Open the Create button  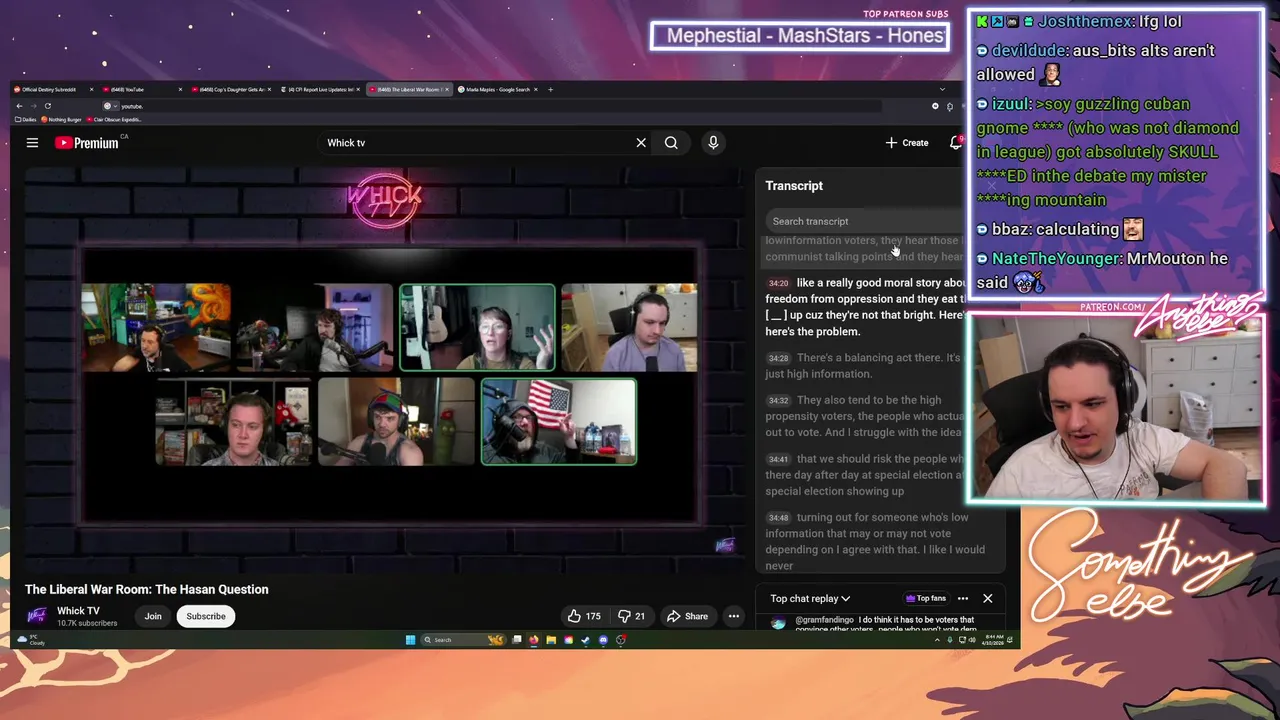click(x=907, y=143)
